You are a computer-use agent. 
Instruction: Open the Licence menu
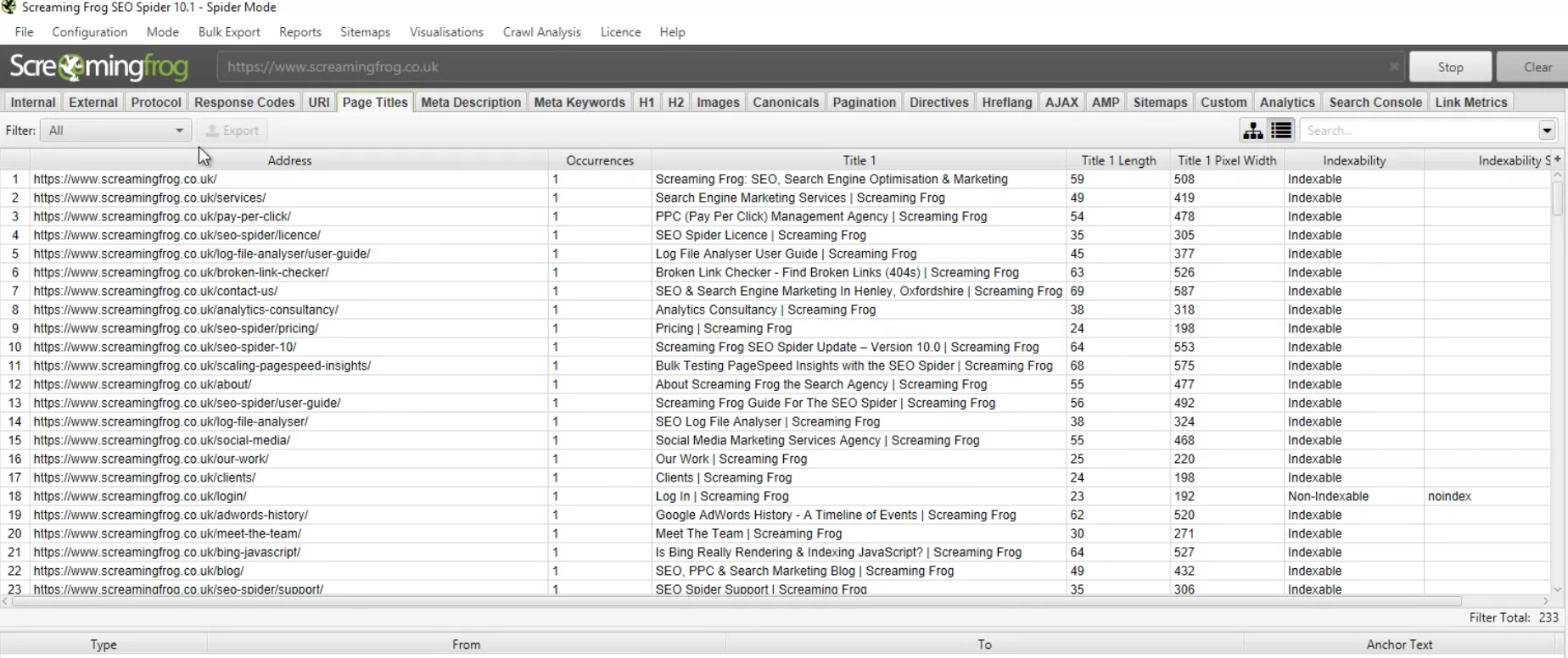[620, 31]
